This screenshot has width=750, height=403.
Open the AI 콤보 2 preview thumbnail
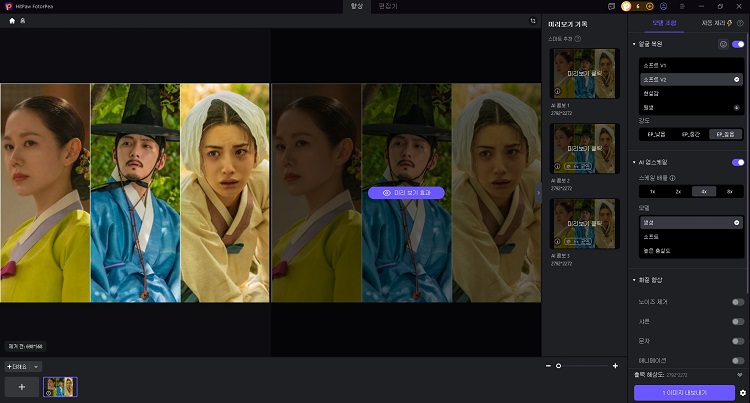[585, 148]
